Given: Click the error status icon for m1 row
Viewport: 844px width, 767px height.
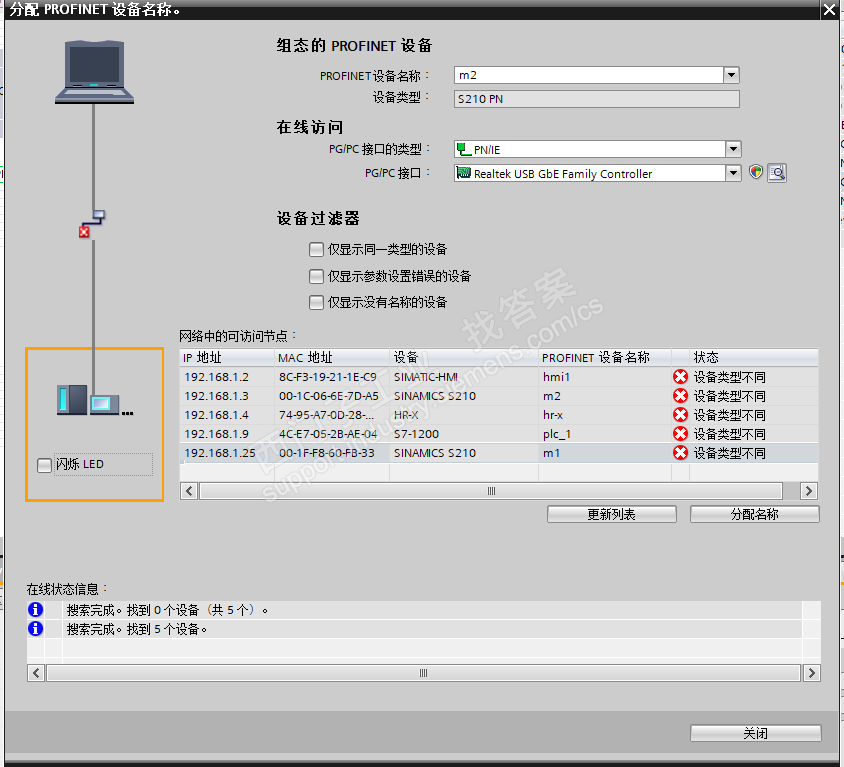Looking at the screenshot, I should [x=680, y=453].
